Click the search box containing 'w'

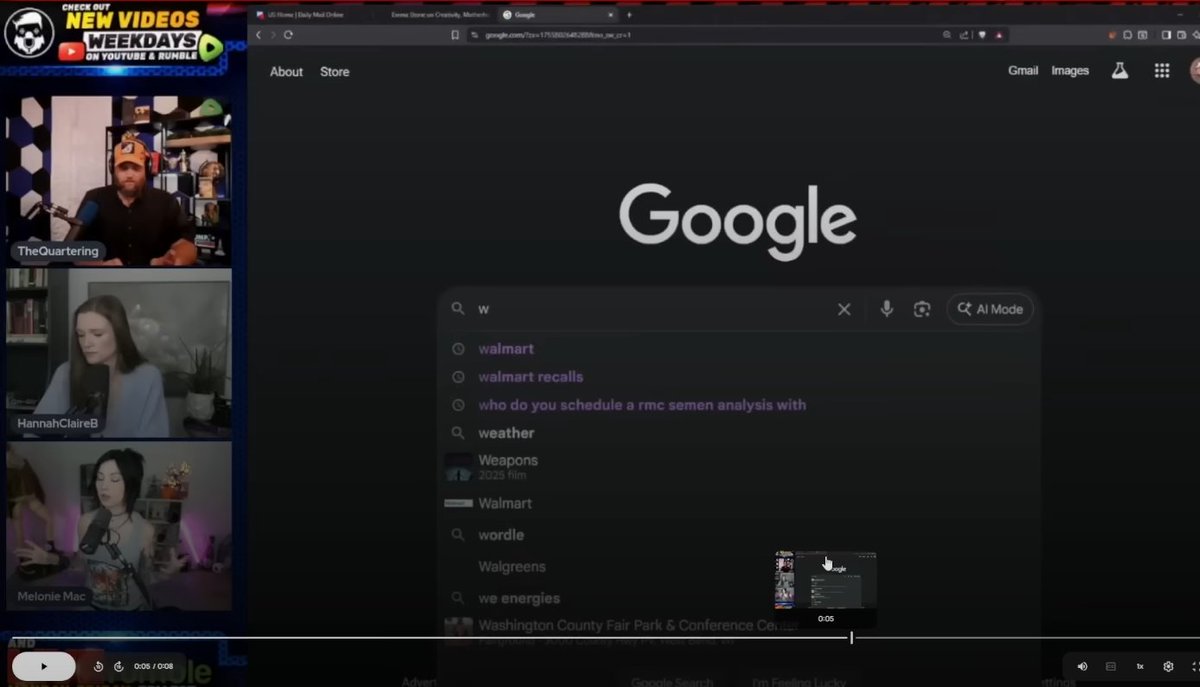(650, 309)
